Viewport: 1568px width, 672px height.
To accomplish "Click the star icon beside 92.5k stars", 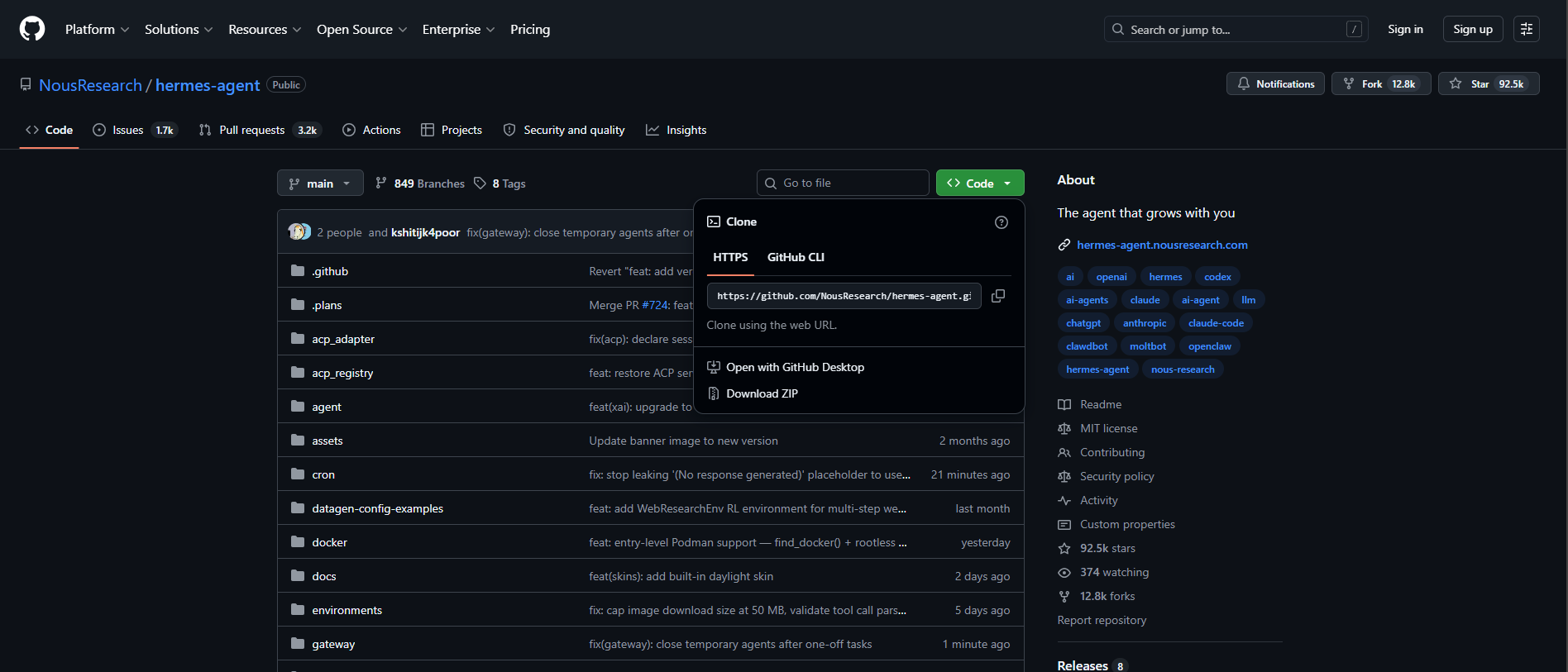I will [1064, 548].
